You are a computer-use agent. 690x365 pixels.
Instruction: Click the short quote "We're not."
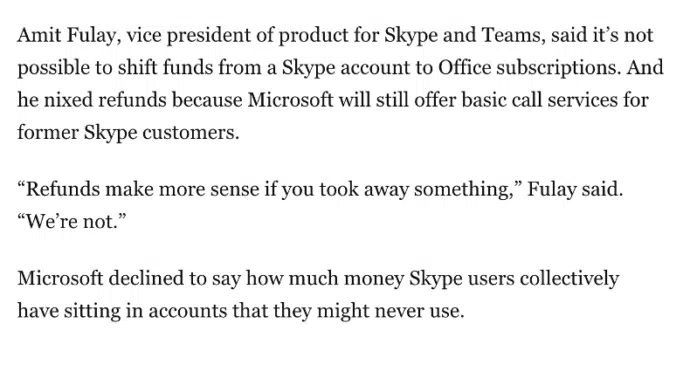[72, 221]
